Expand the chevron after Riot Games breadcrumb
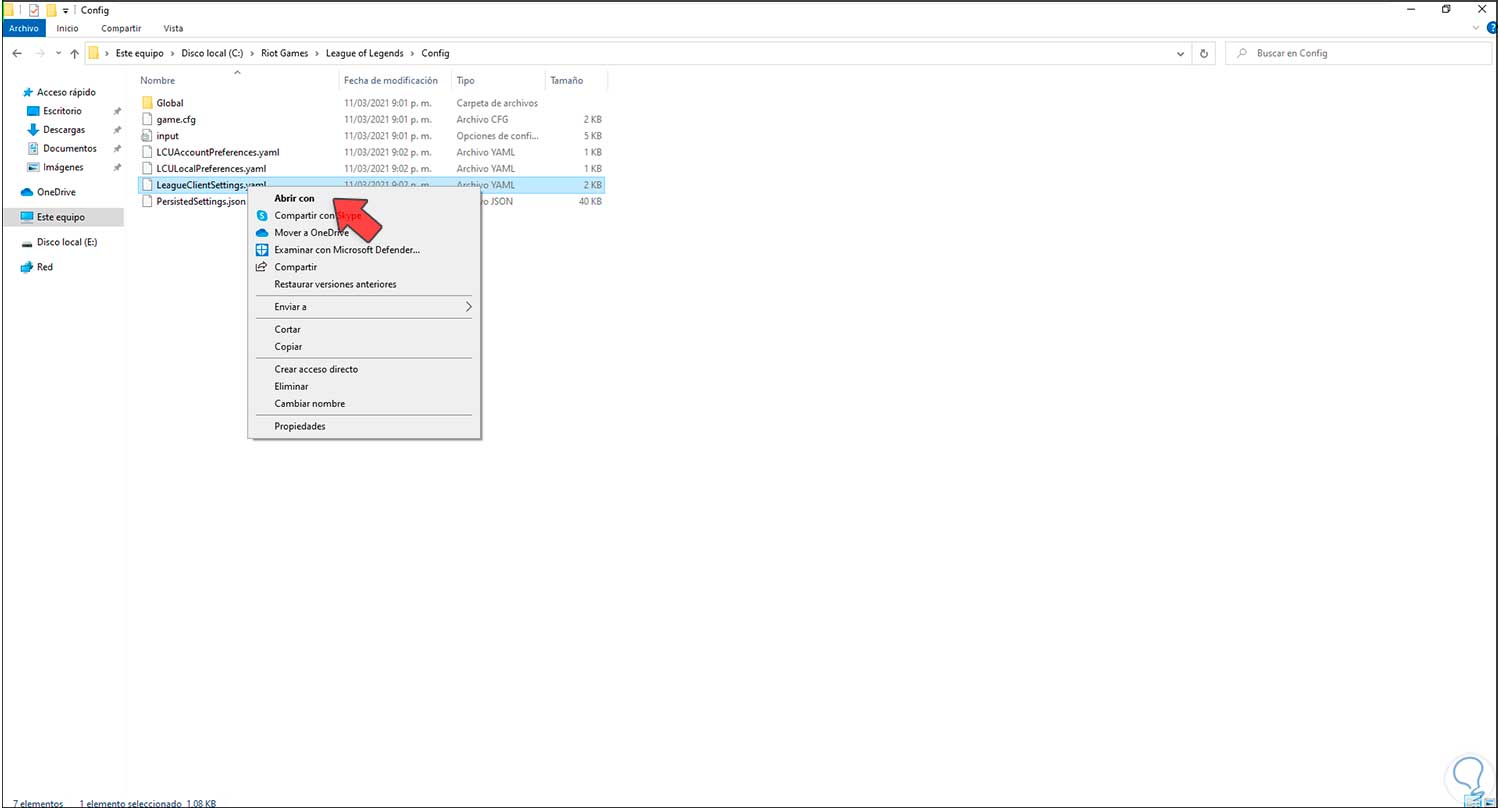1500x808 pixels. coord(318,53)
